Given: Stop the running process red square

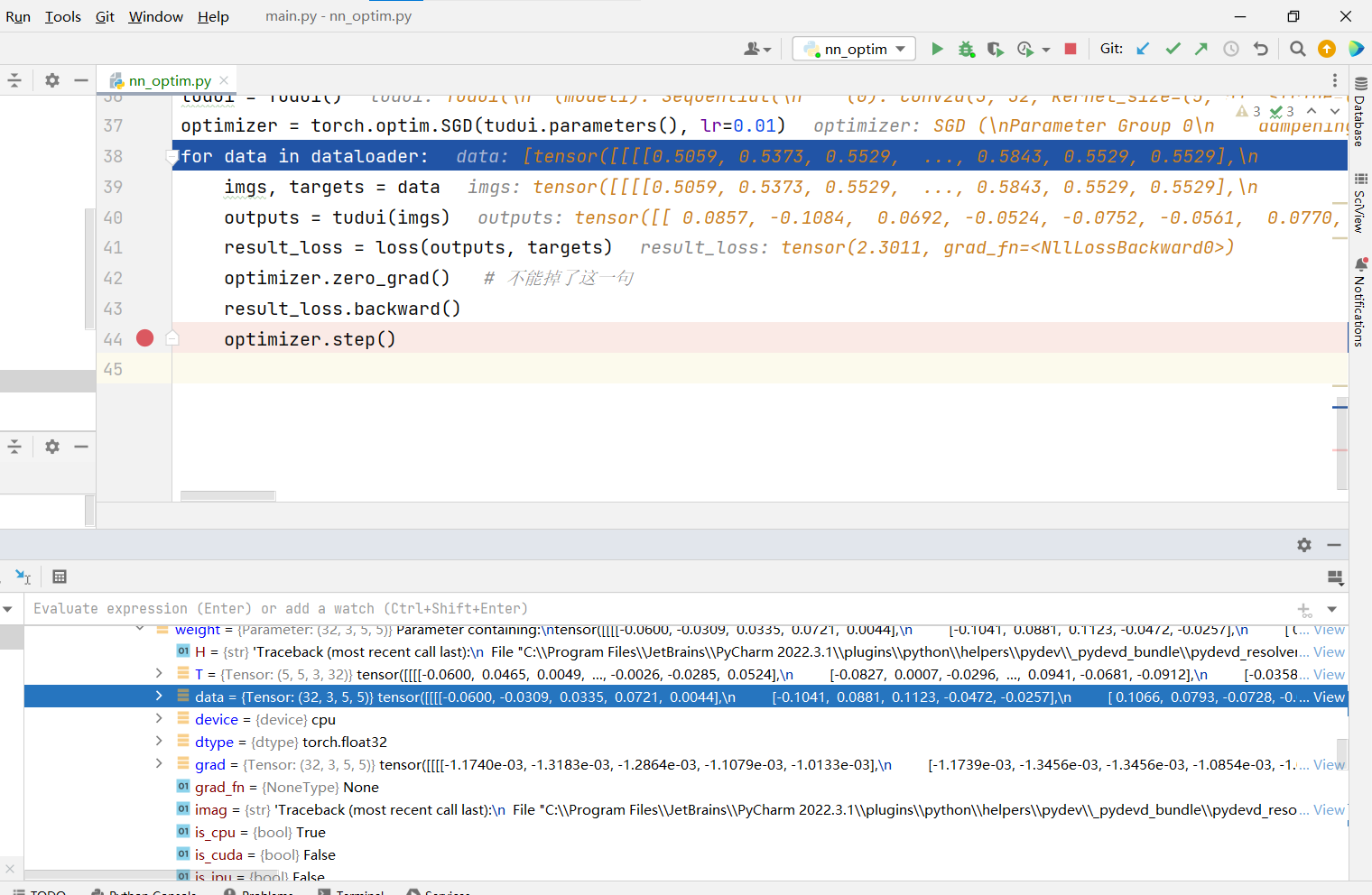Looking at the screenshot, I should (1071, 49).
